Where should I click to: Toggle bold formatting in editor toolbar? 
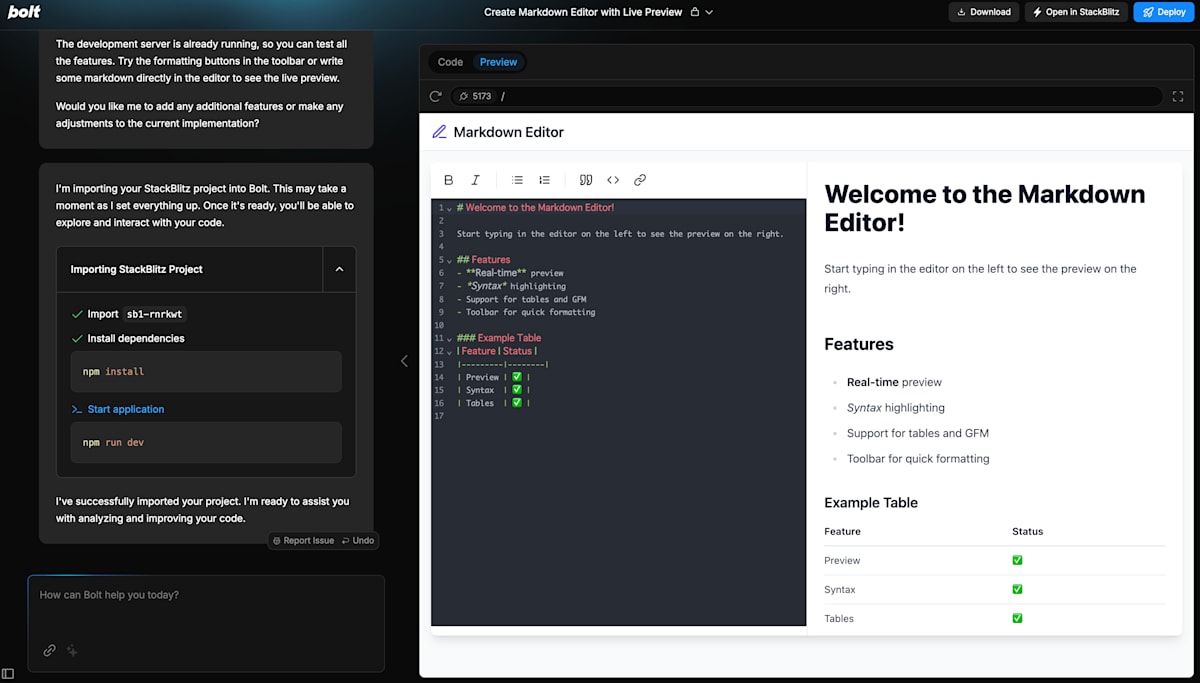coord(448,180)
